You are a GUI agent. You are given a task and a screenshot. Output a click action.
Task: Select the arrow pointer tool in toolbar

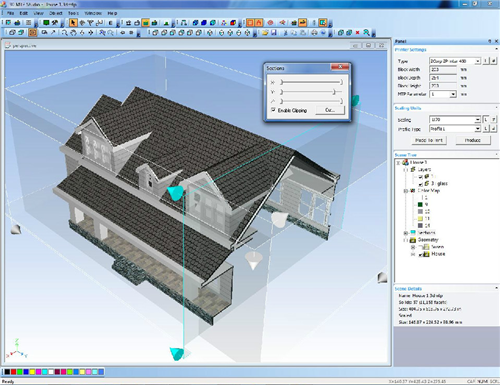pos(73,23)
